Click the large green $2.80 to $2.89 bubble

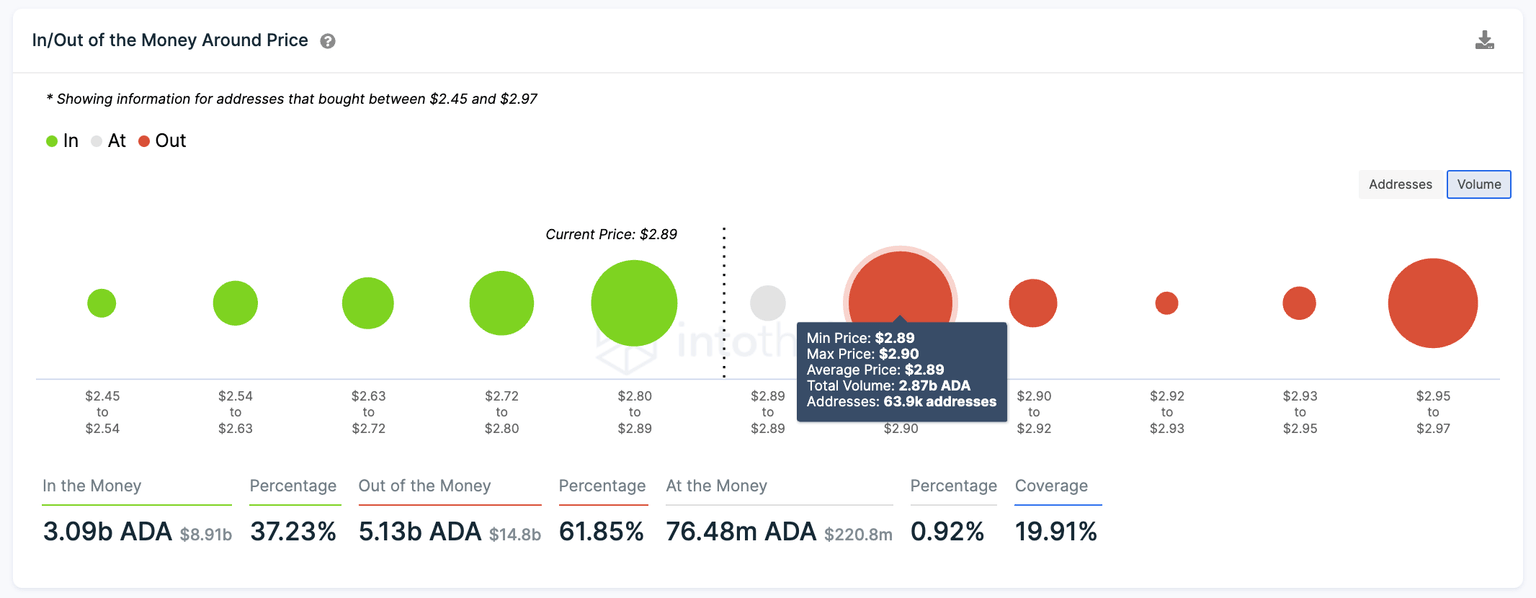pos(634,303)
